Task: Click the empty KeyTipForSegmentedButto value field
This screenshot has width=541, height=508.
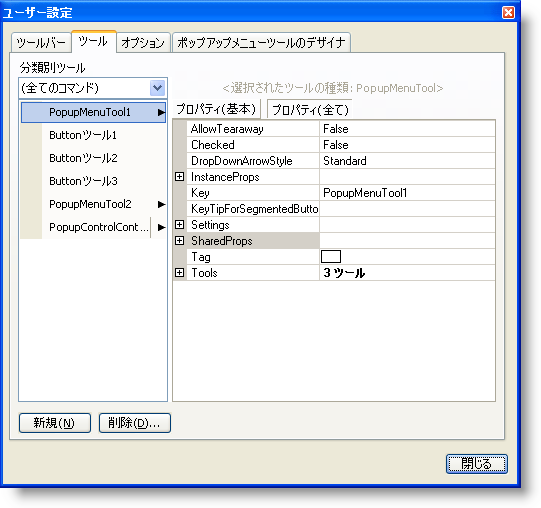Action: [x=407, y=209]
